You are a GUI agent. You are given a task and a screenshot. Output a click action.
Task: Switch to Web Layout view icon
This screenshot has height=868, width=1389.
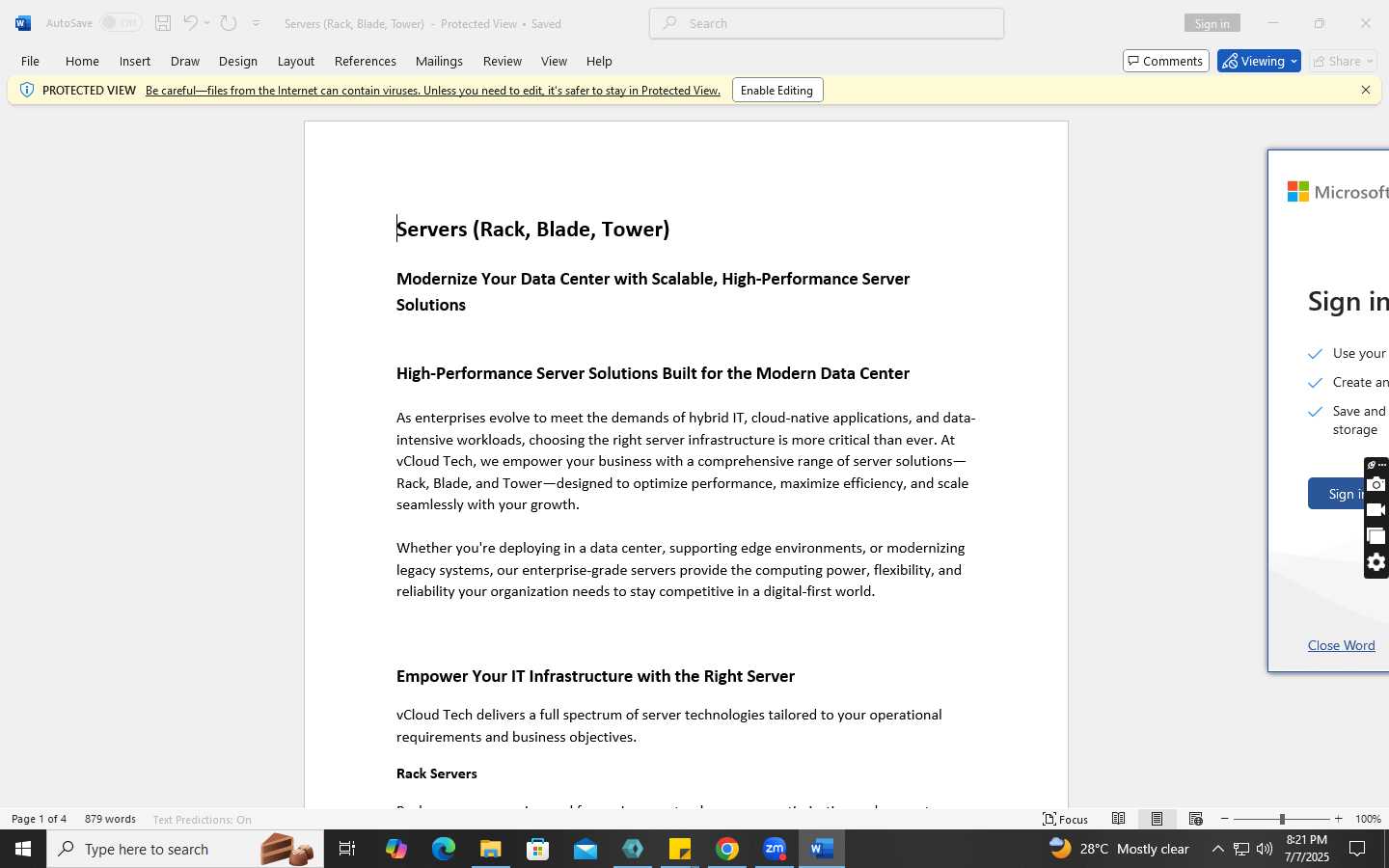click(1196, 819)
